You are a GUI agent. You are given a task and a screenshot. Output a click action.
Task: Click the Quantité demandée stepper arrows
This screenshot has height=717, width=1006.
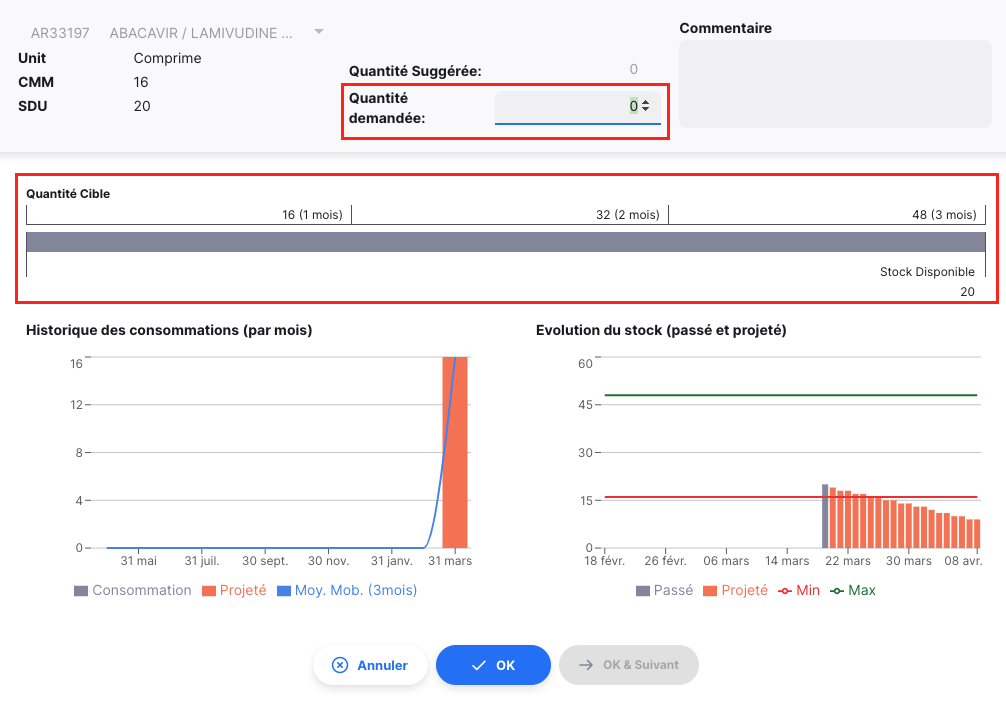pos(645,106)
